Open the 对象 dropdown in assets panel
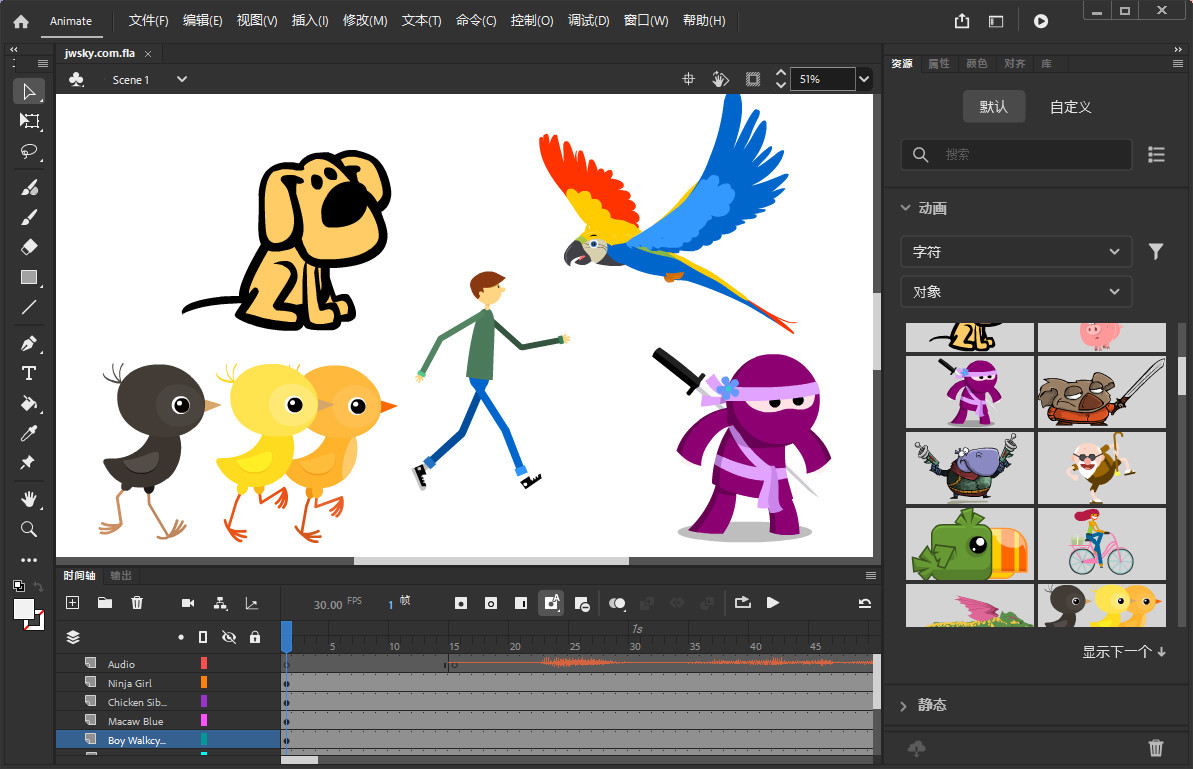The width and height of the screenshot is (1193, 769). (x=1016, y=291)
